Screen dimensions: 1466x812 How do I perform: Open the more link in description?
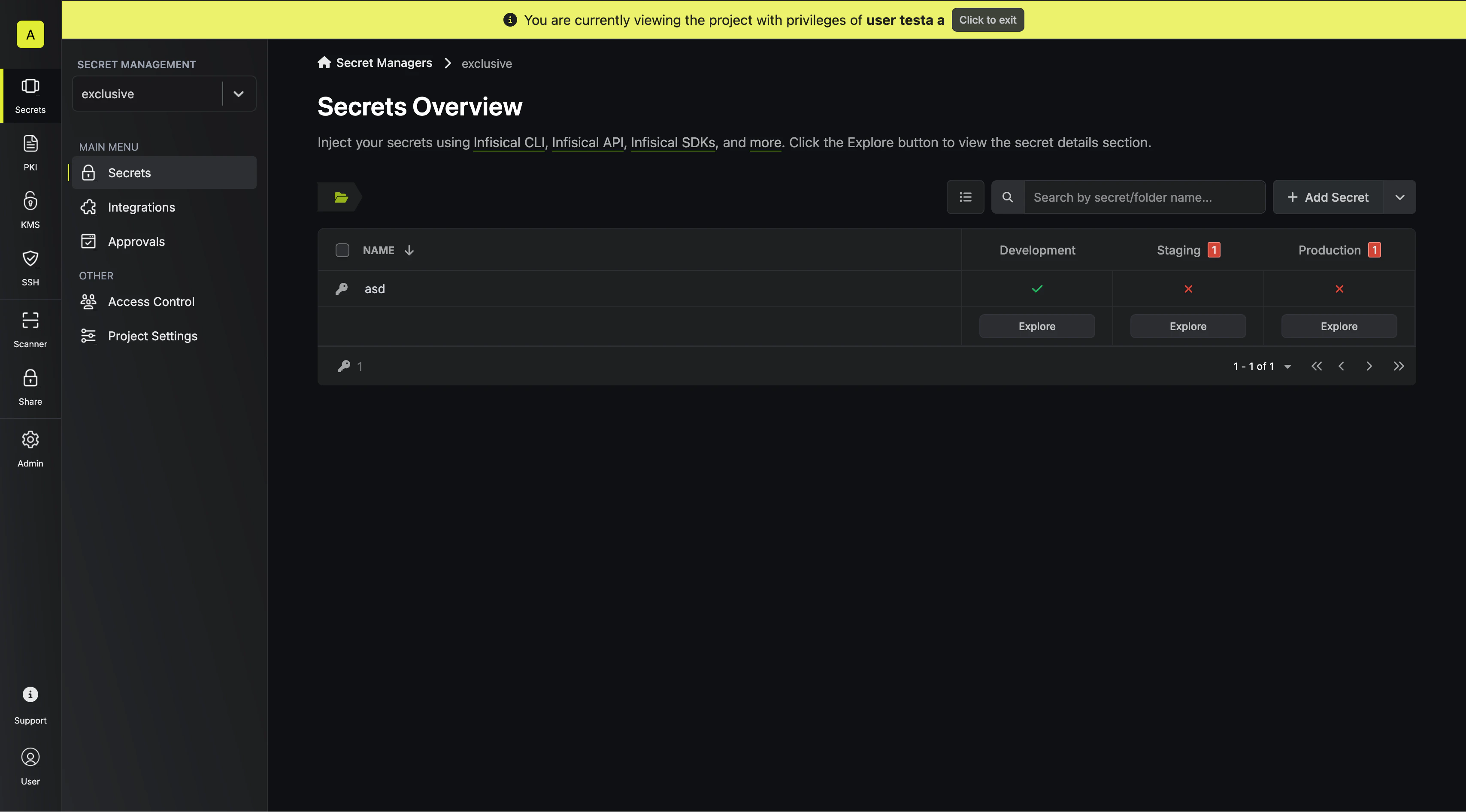coord(765,143)
